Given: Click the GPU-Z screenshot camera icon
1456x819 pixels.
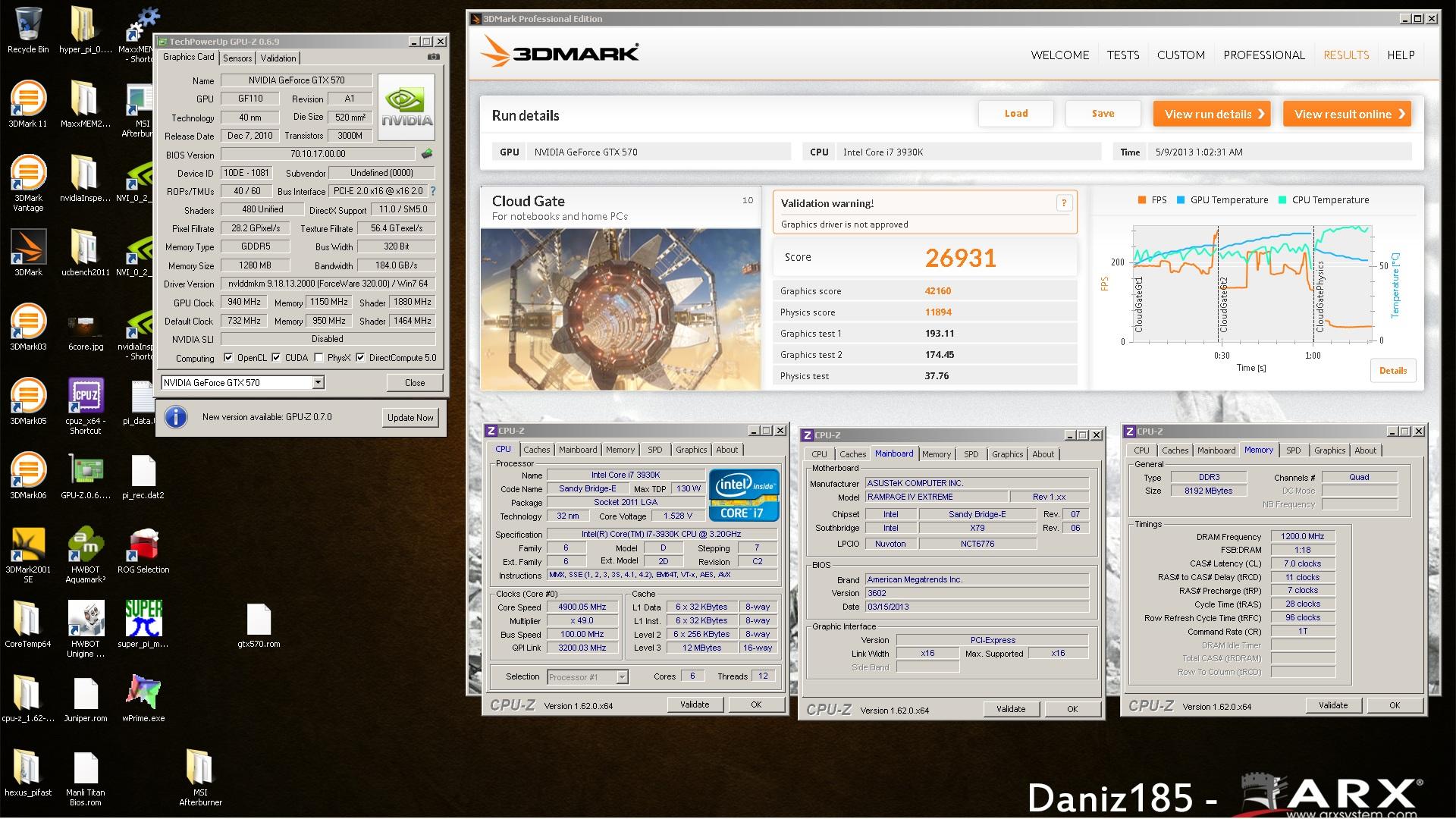Looking at the screenshot, I should (434, 57).
